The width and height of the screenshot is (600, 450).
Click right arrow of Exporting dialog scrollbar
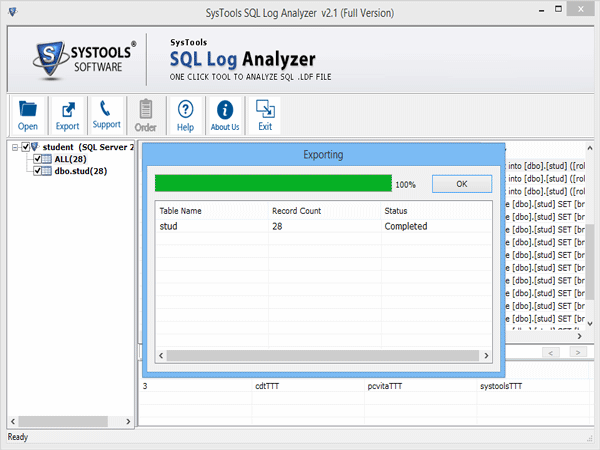click(x=486, y=355)
